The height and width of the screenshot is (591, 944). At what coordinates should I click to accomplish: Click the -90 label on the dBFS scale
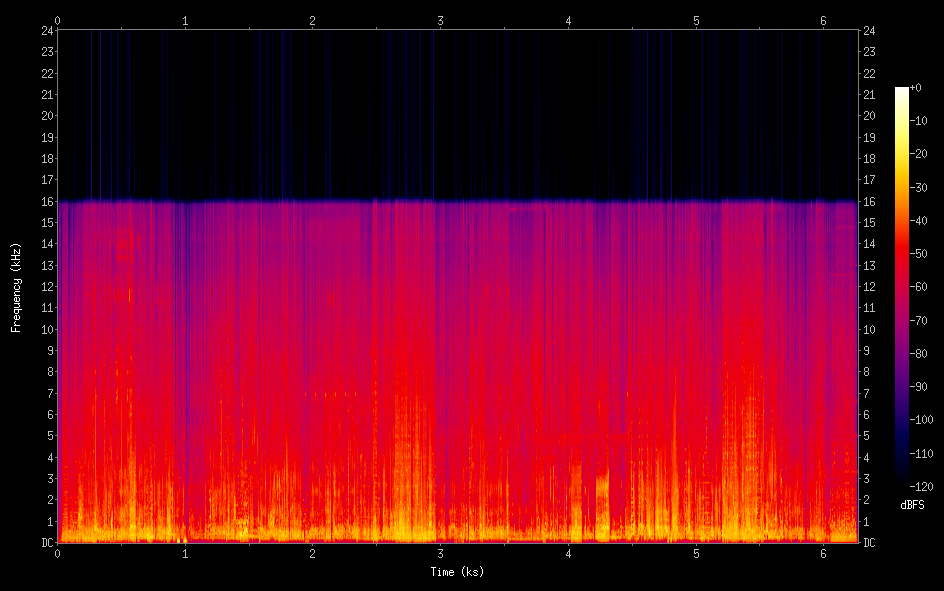coord(919,386)
